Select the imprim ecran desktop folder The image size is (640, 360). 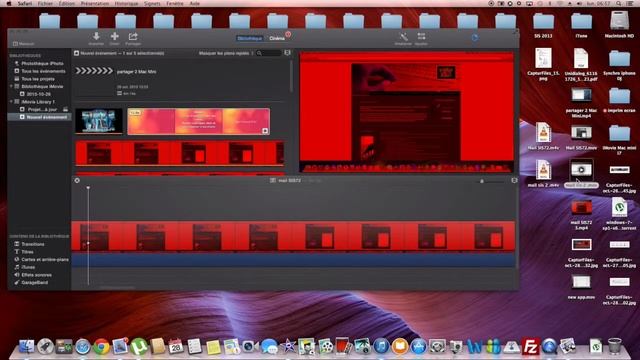[619, 100]
